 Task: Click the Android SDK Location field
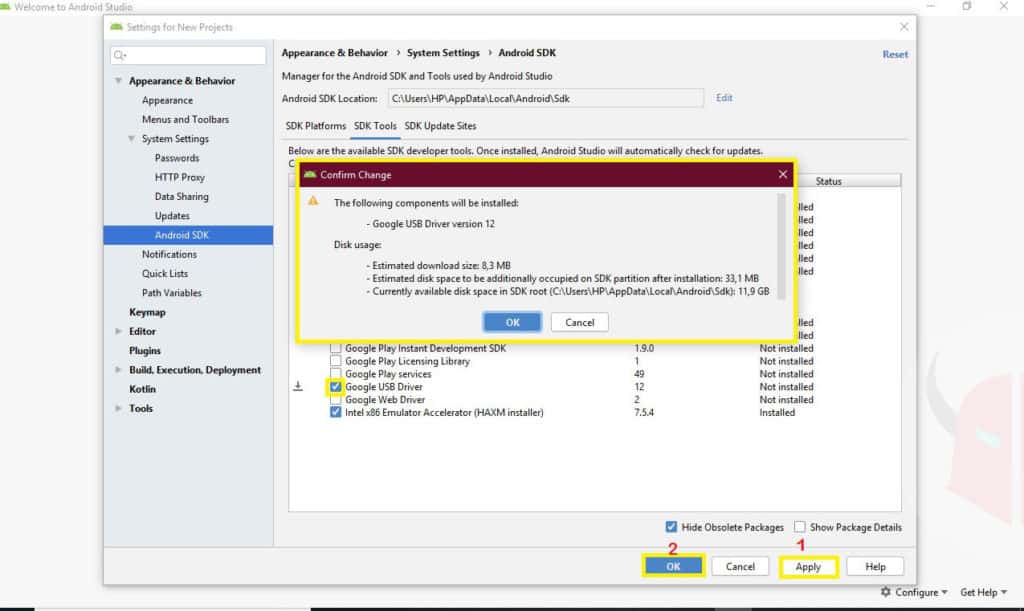coord(546,99)
